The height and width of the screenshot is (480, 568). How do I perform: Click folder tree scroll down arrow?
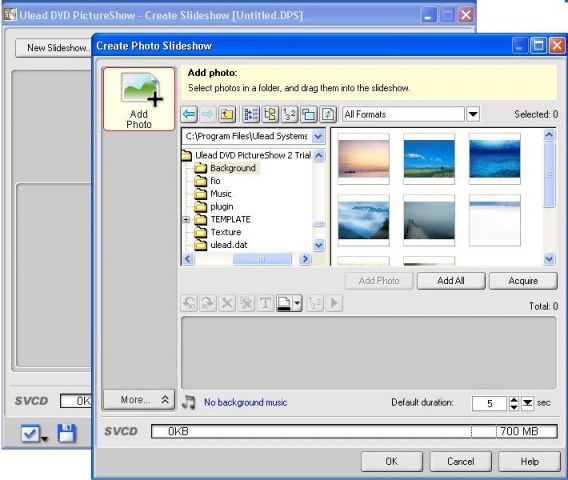point(318,246)
